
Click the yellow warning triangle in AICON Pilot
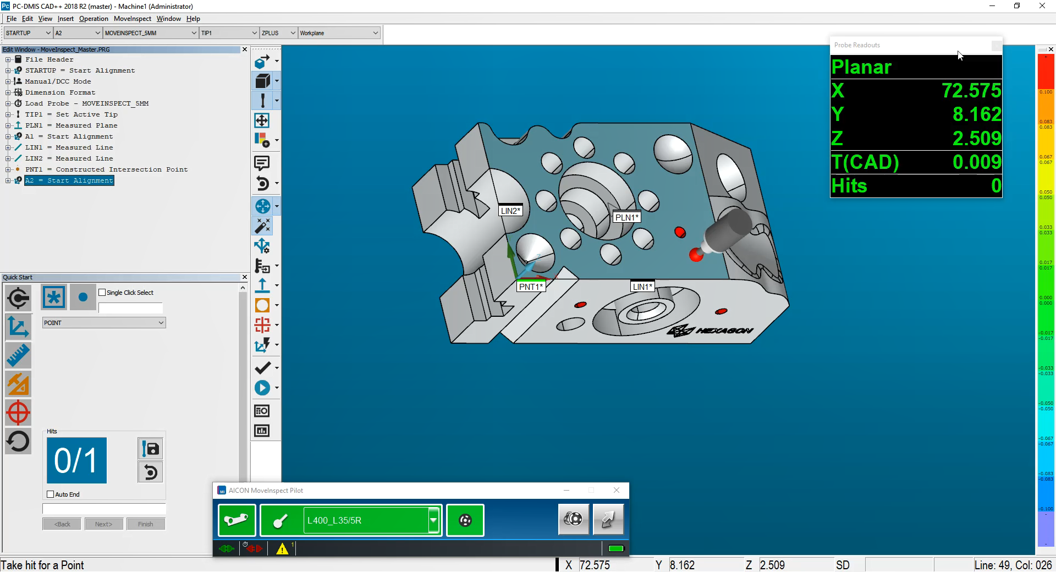[x=282, y=548]
